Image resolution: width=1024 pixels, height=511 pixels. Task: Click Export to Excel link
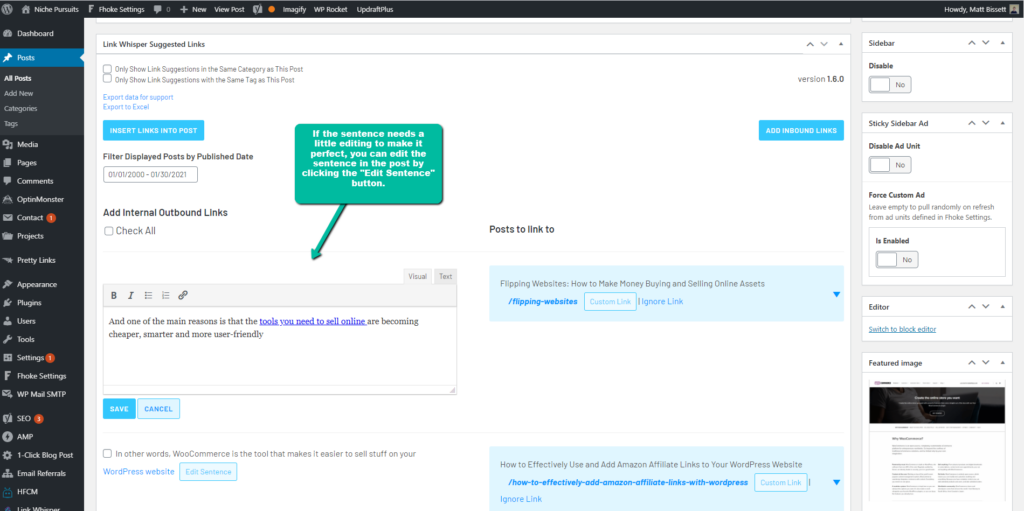point(126,107)
